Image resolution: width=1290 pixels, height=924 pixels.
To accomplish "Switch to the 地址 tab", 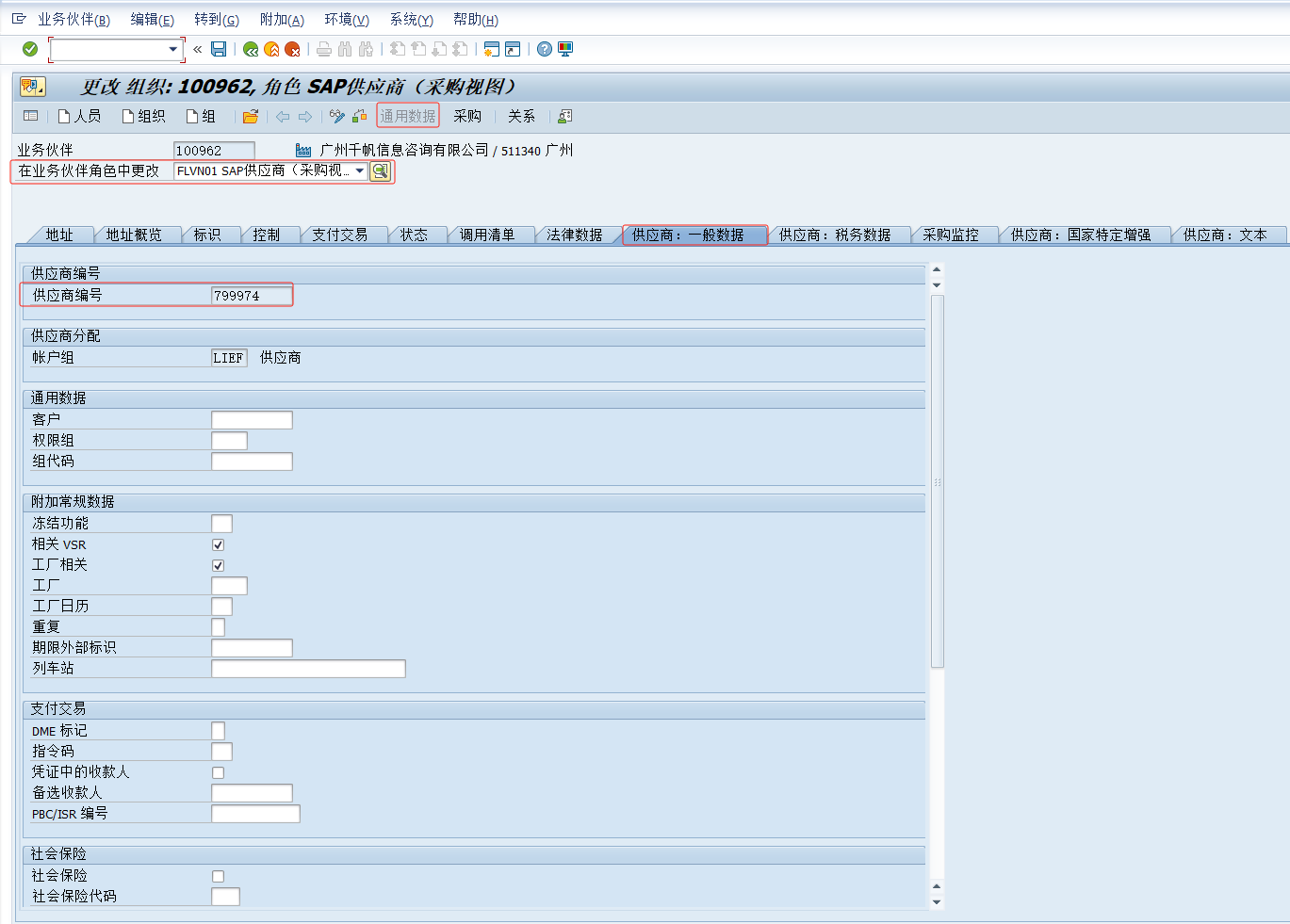I will coord(59,235).
